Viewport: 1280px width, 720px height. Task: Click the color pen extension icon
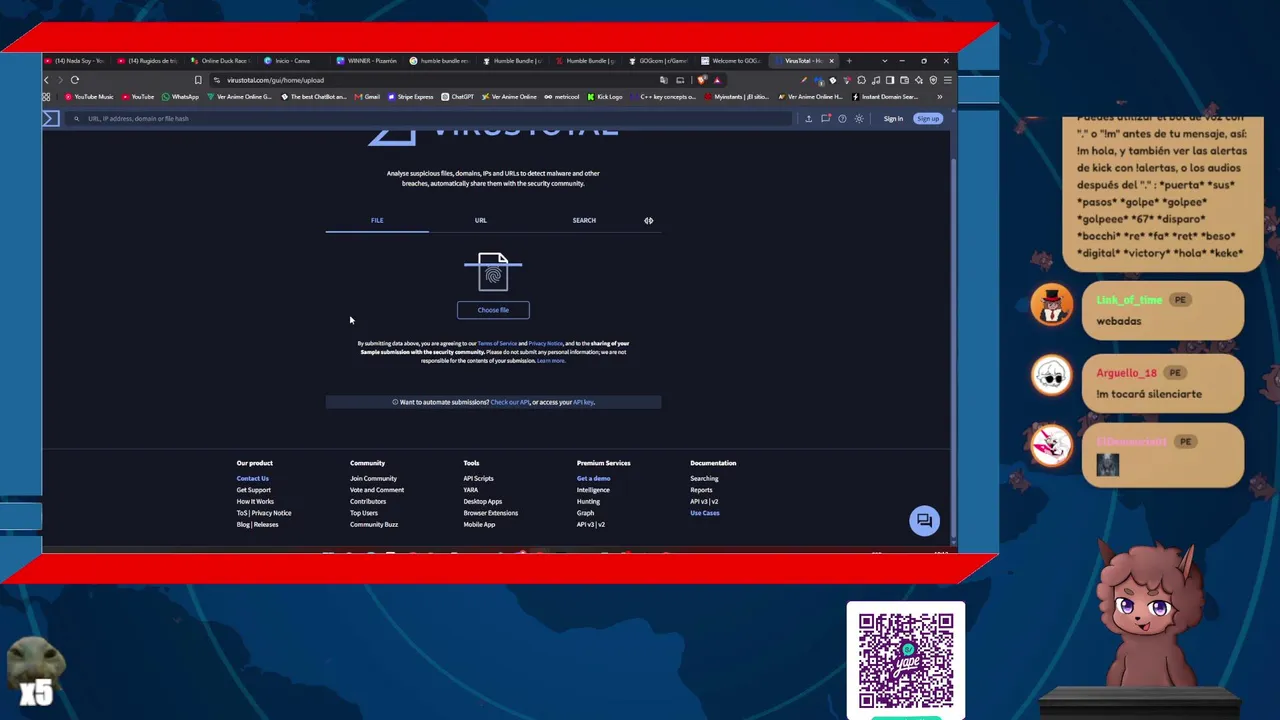pos(804,80)
